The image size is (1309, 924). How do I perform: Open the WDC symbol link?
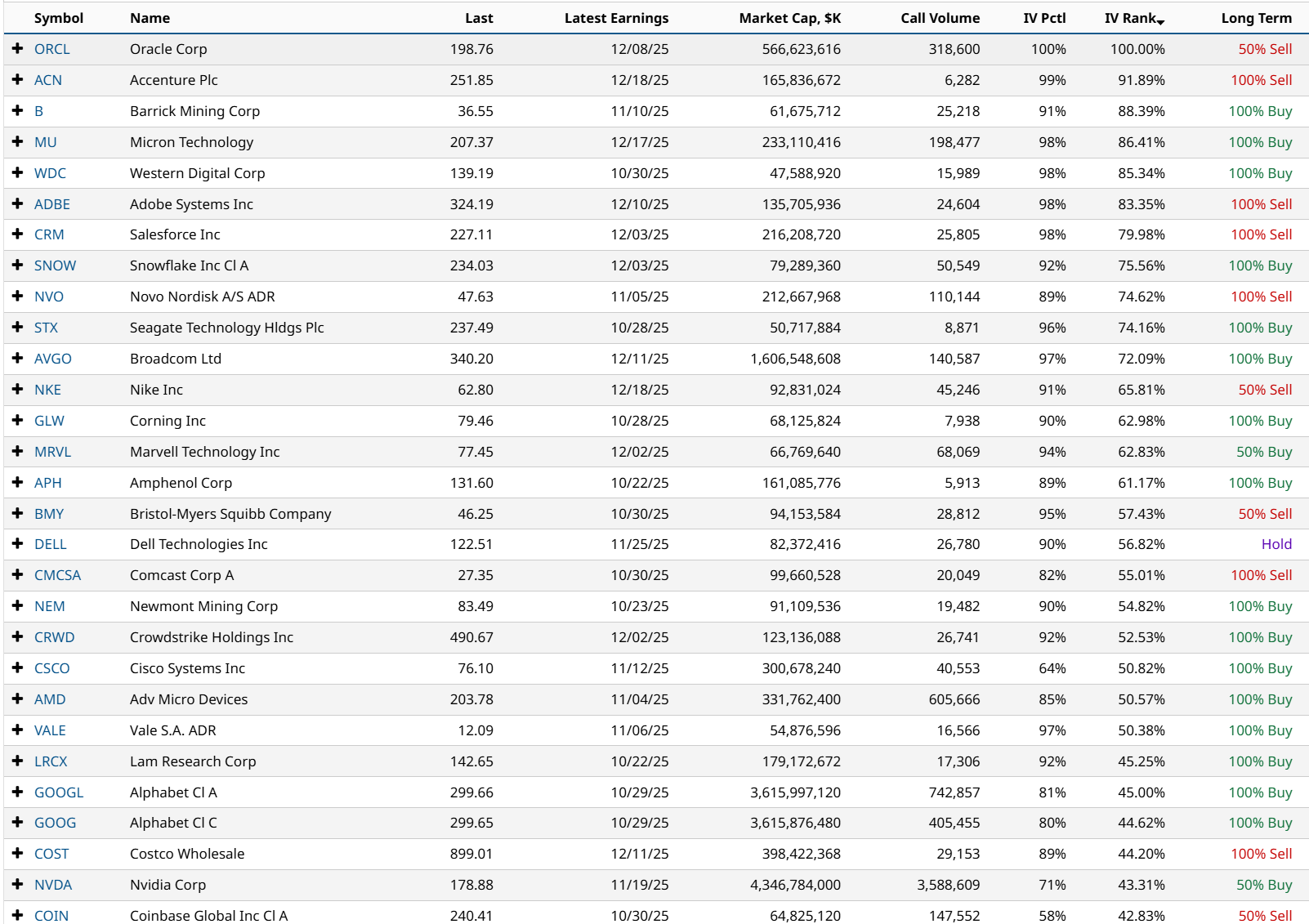point(50,173)
